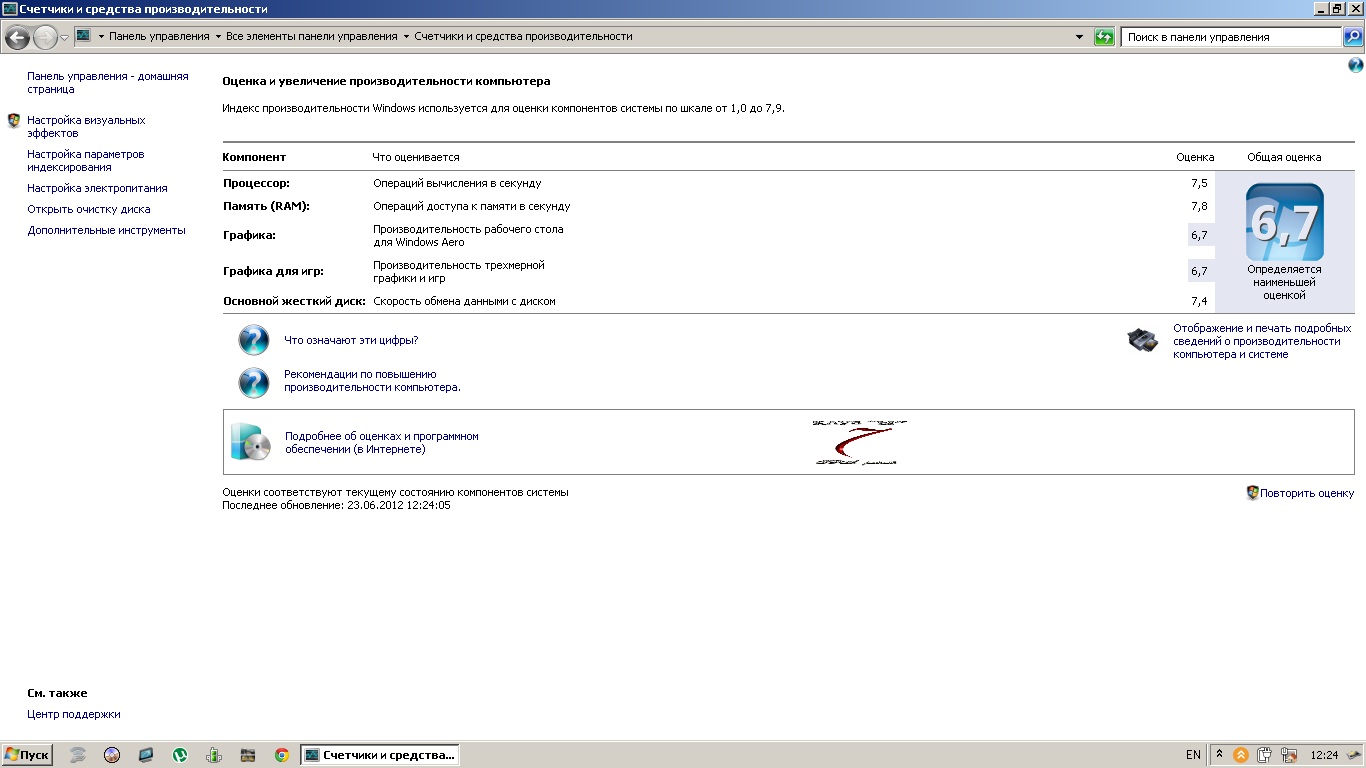Launch uTorrent from taskbar

[180, 755]
